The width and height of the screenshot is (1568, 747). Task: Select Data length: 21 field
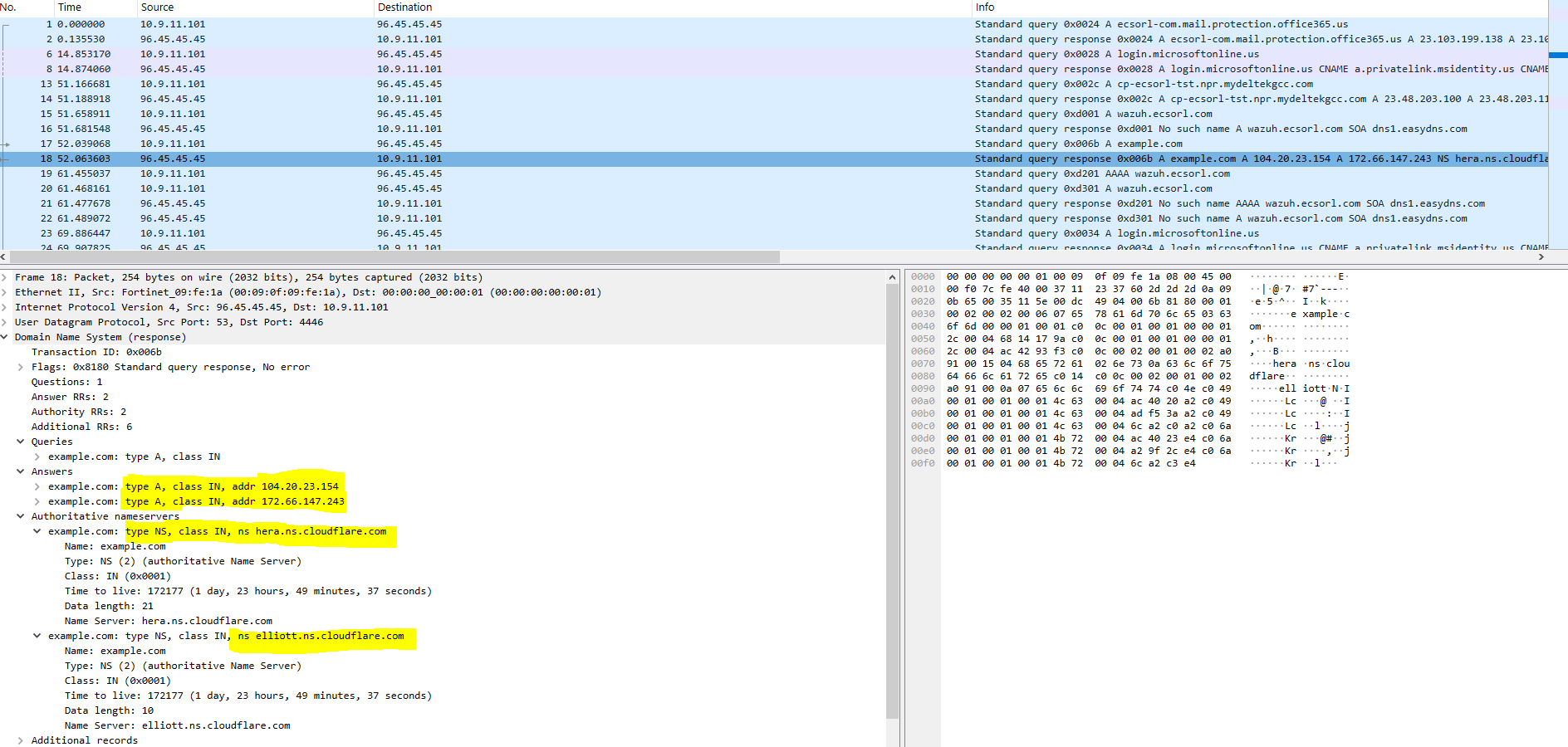coord(109,606)
